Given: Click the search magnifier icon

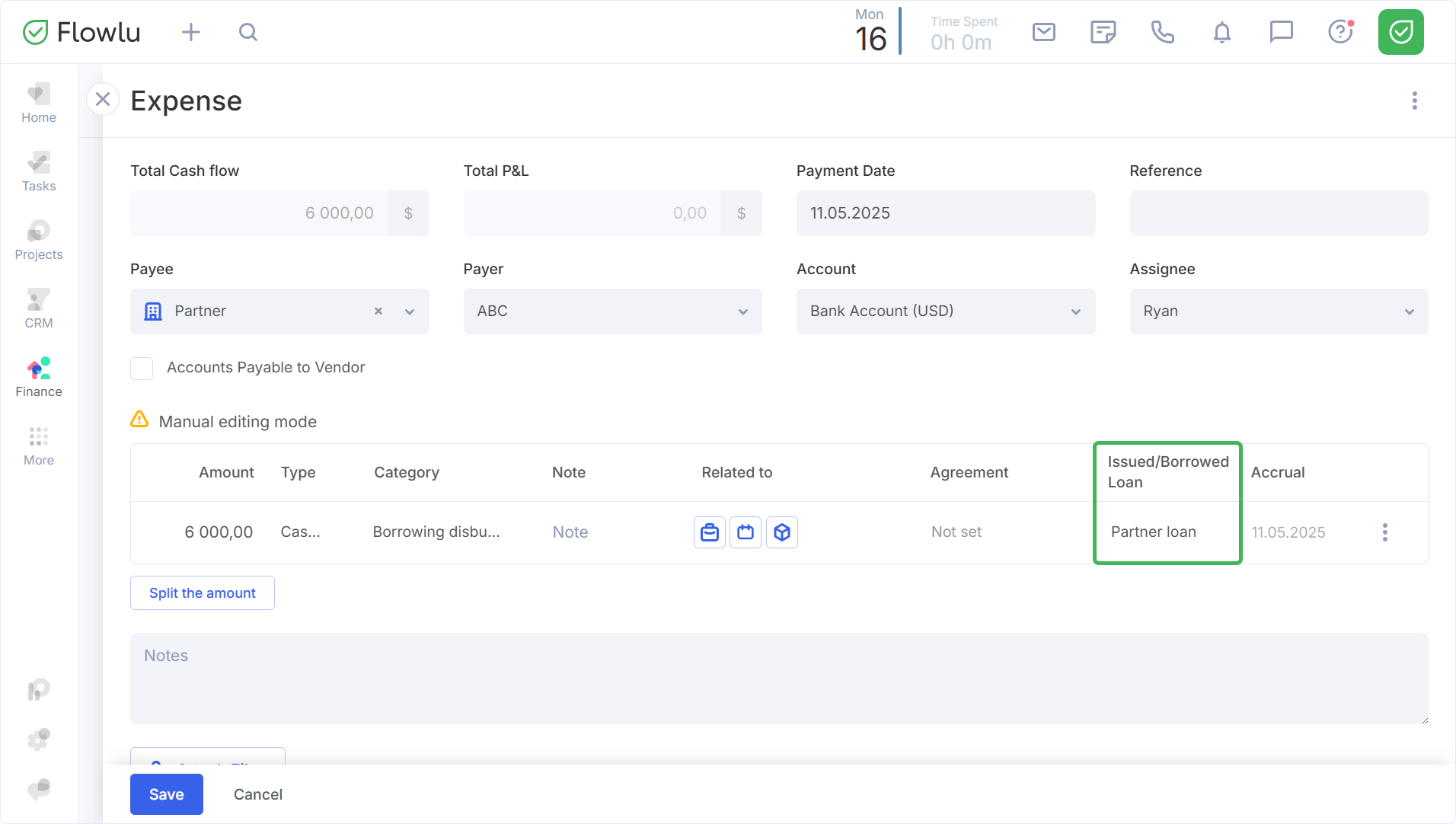Looking at the screenshot, I should tap(248, 32).
